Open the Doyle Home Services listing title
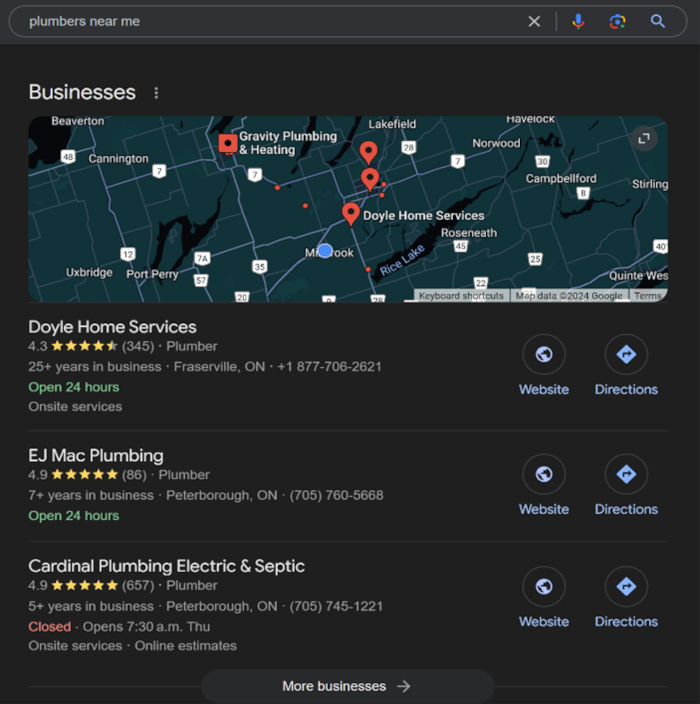The image size is (700, 704). [x=112, y=327]
